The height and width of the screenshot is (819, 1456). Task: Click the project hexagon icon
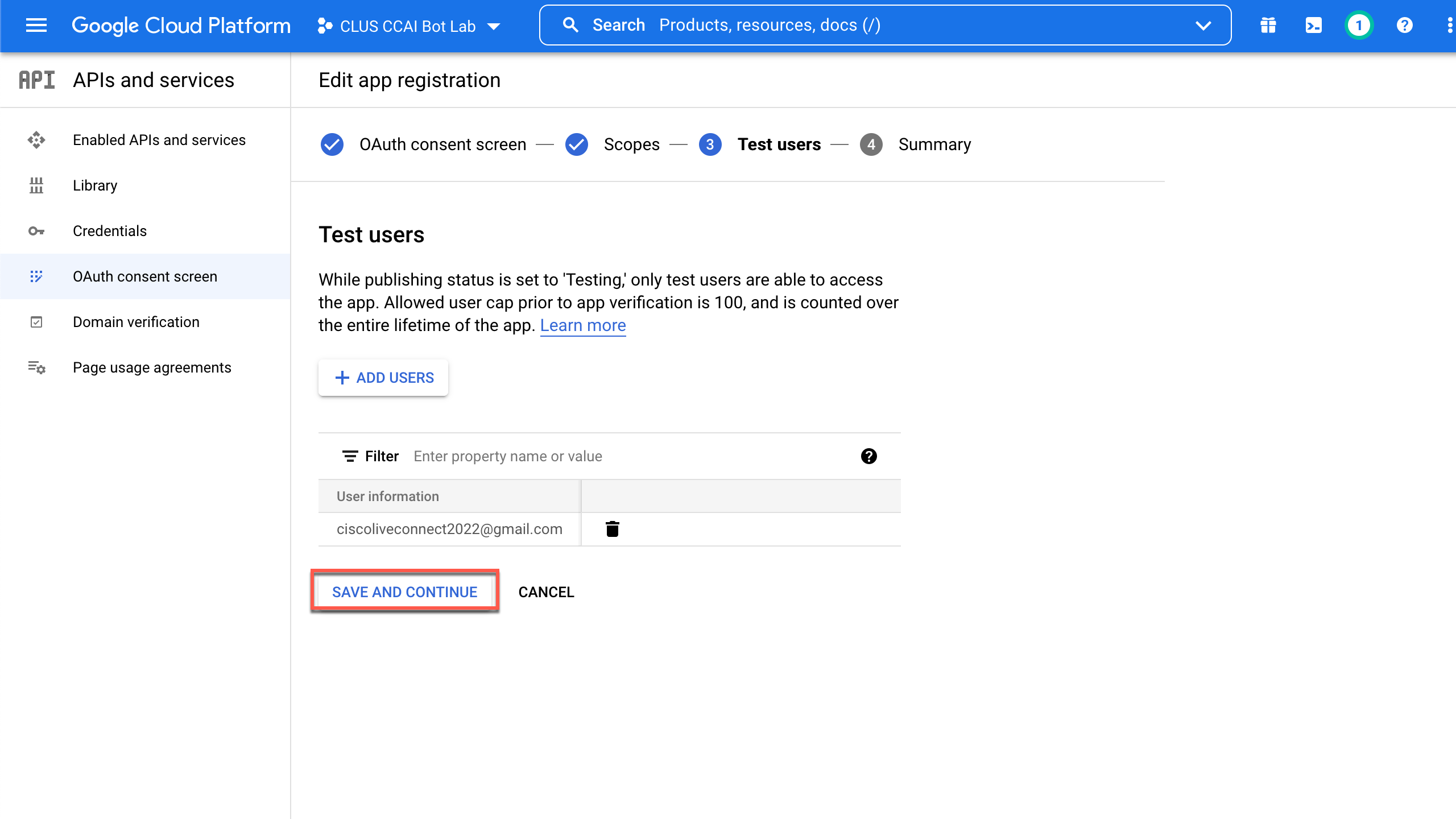[325, 26]
